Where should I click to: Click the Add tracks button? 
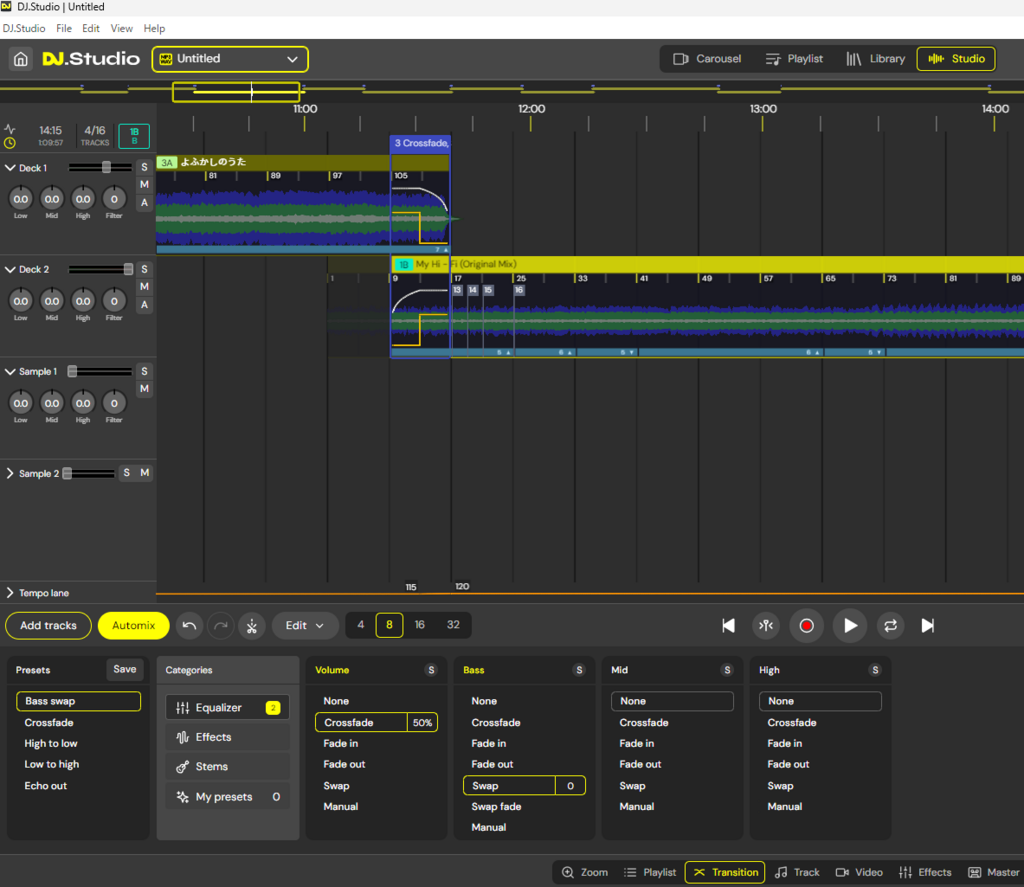(48, 626)
